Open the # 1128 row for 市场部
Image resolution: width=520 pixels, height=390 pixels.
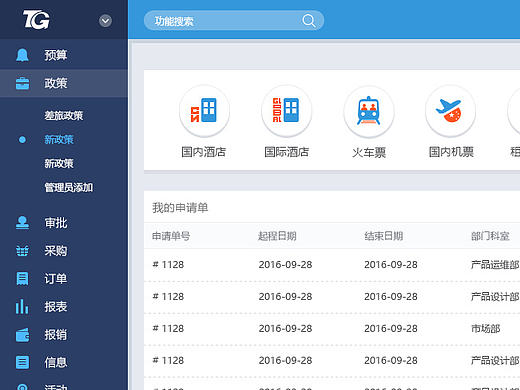tap(332, 329)
